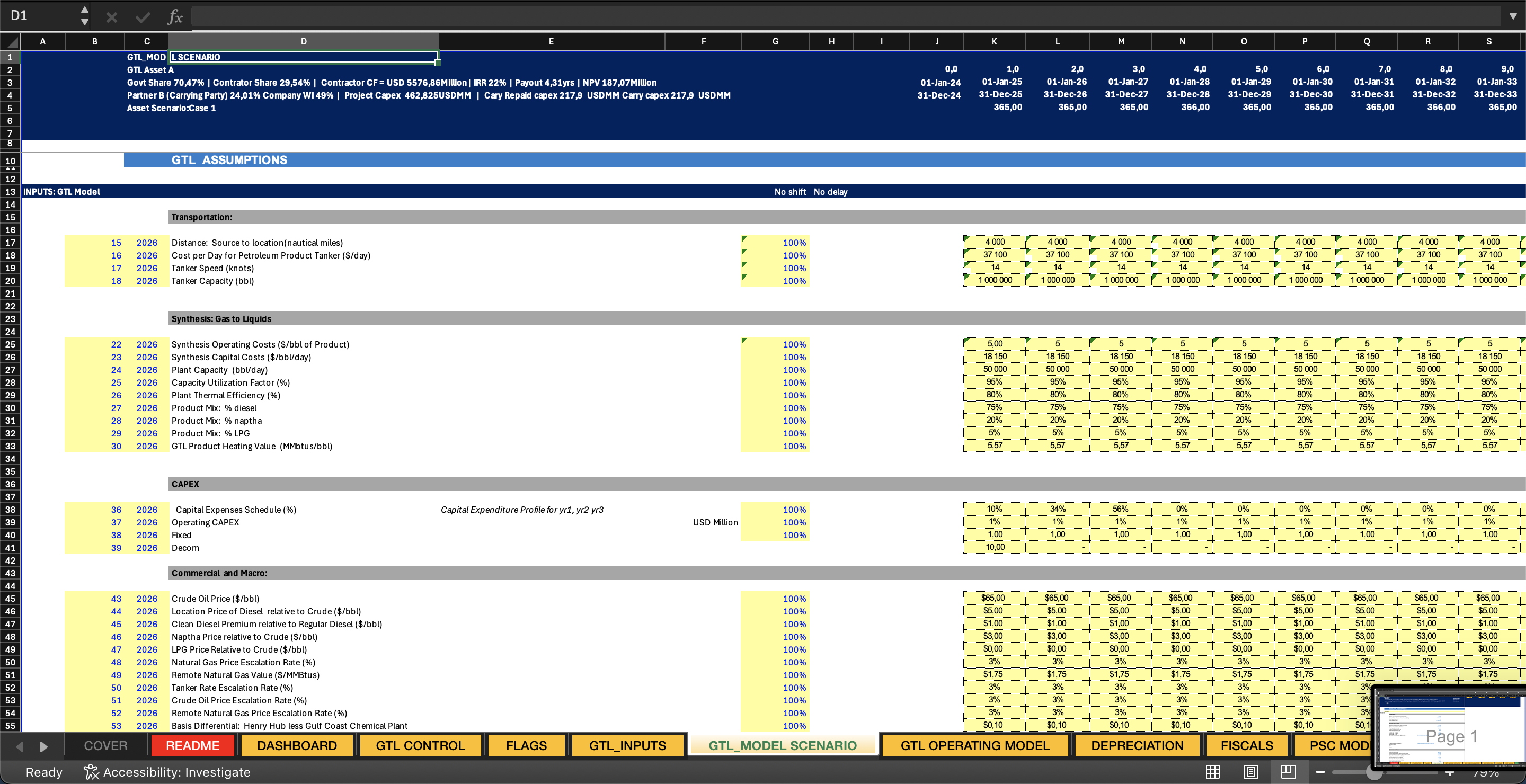Open the DEPRECIATION sheet tab
1526x784 pixels.
click(x=1137, y=745)
